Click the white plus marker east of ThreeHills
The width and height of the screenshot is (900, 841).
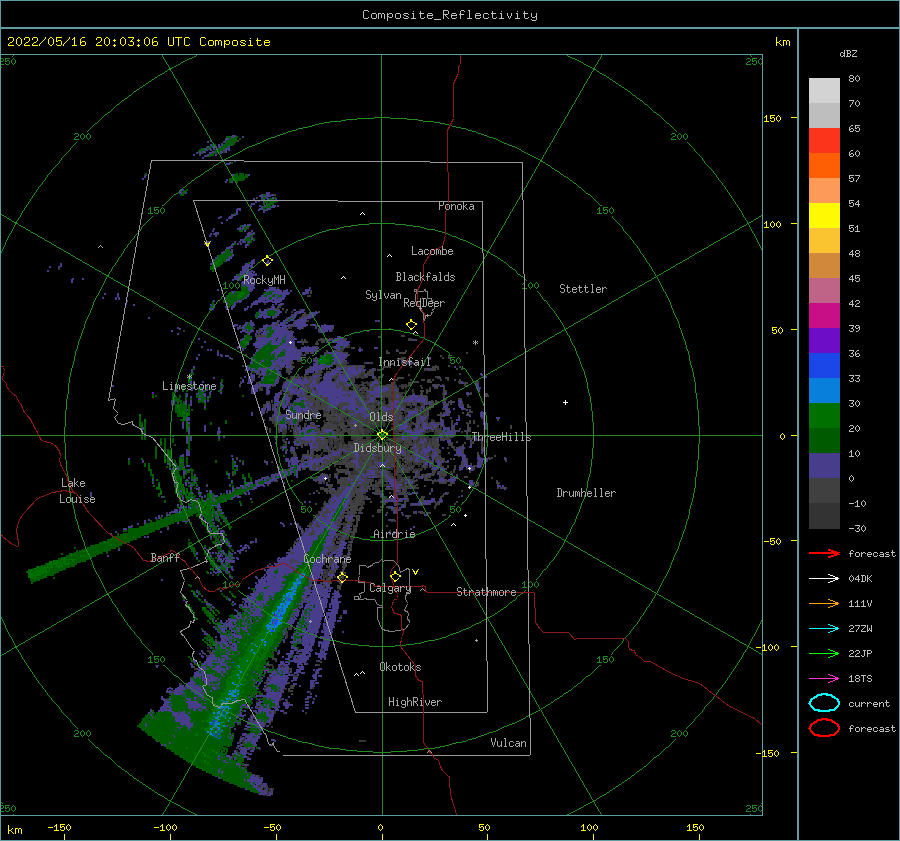565,402
